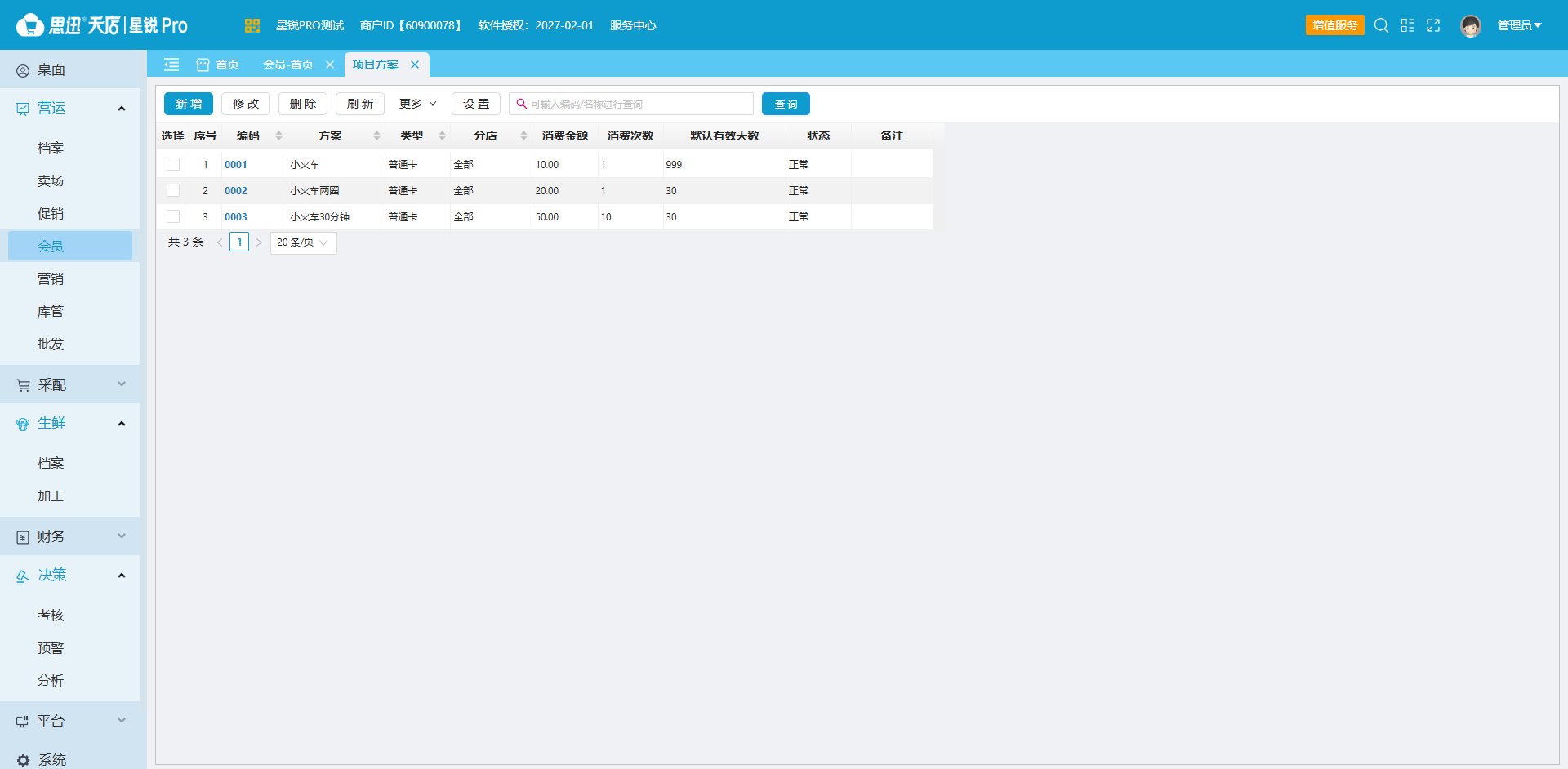Click the orange 增值服务 badge
Image resolution: width=1568 pixels, height=769 pixels.
point(1334,25)
